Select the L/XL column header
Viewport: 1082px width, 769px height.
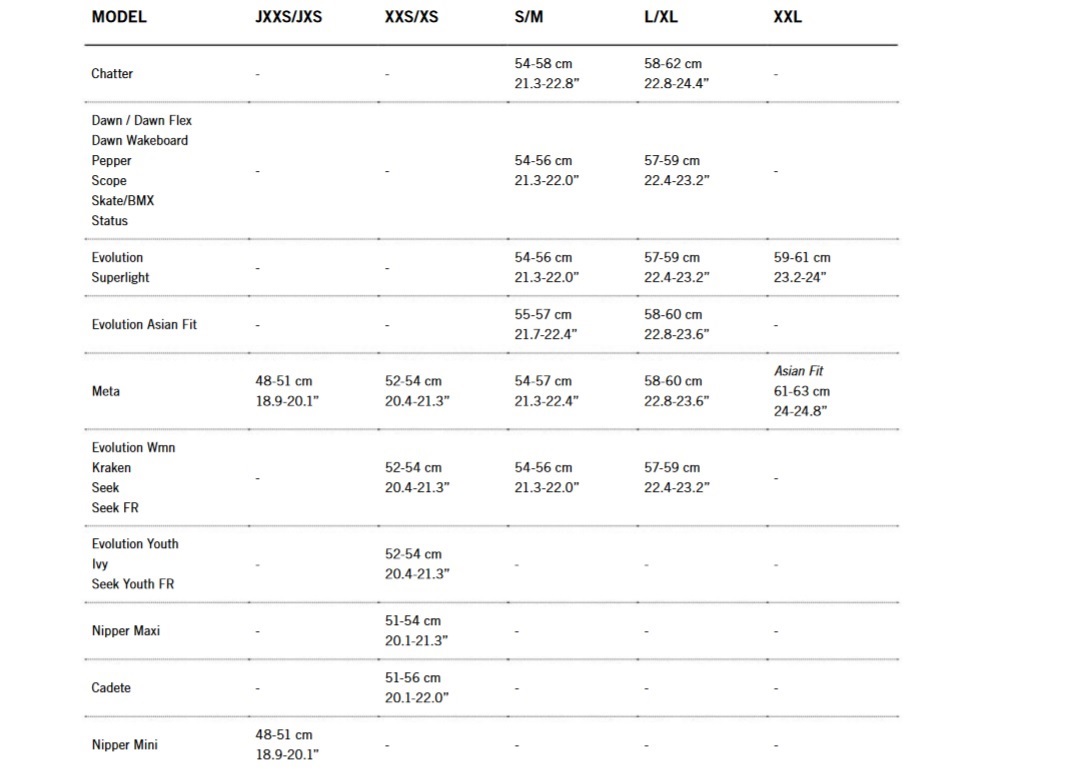662,17
